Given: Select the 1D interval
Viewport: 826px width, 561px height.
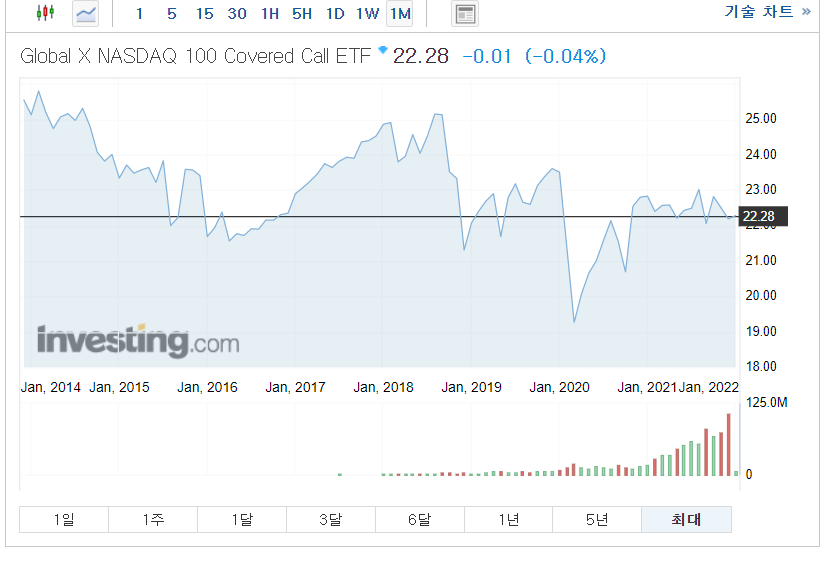Looking at the screenshot, I should click(335, 14).
